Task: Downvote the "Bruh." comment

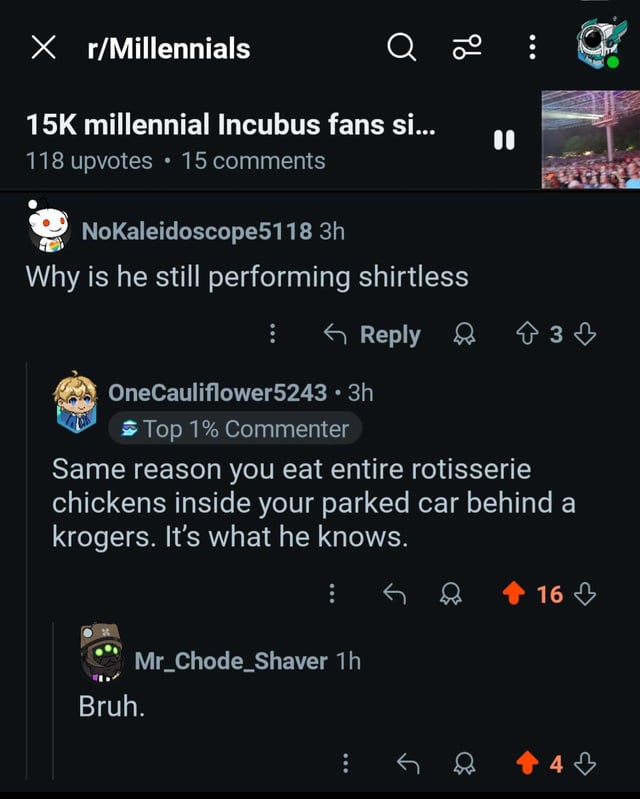Action: 586,765
